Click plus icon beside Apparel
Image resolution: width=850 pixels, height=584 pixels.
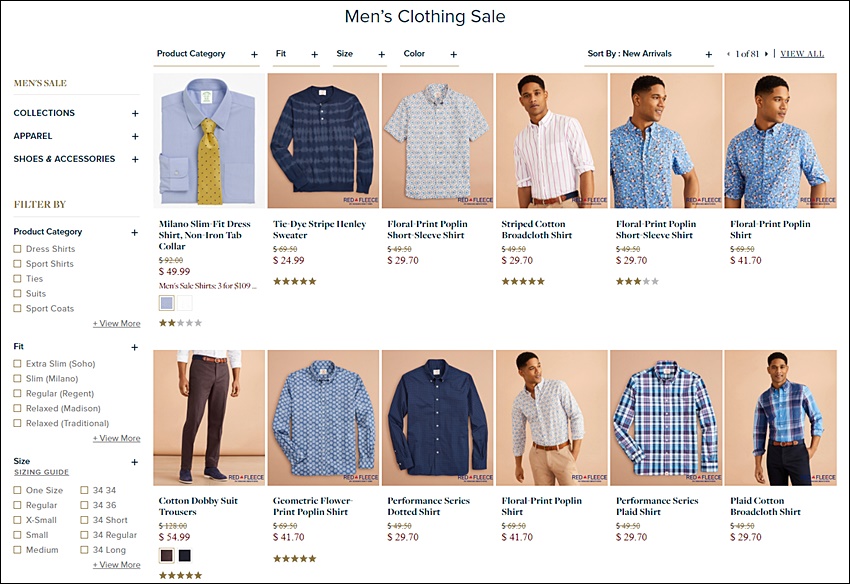tap(135, 137)
